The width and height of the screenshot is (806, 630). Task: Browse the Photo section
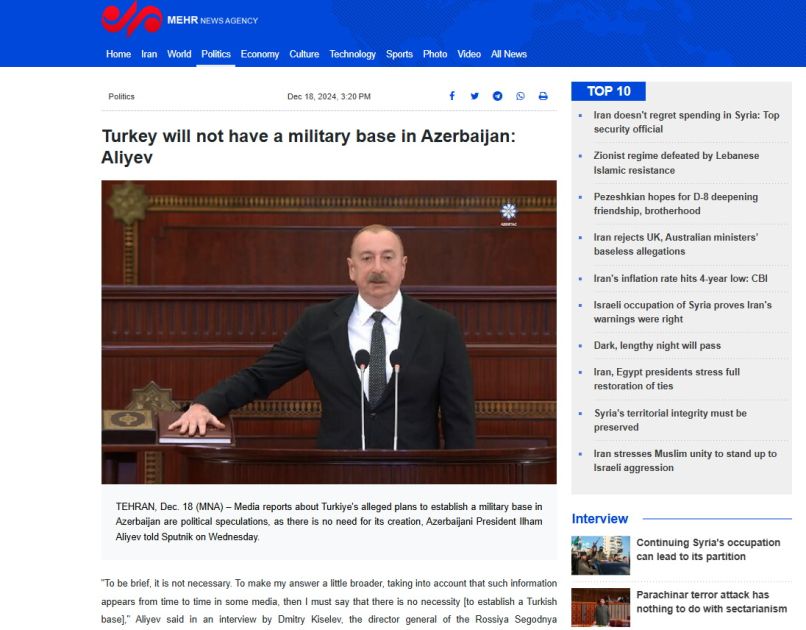(435, 54)
